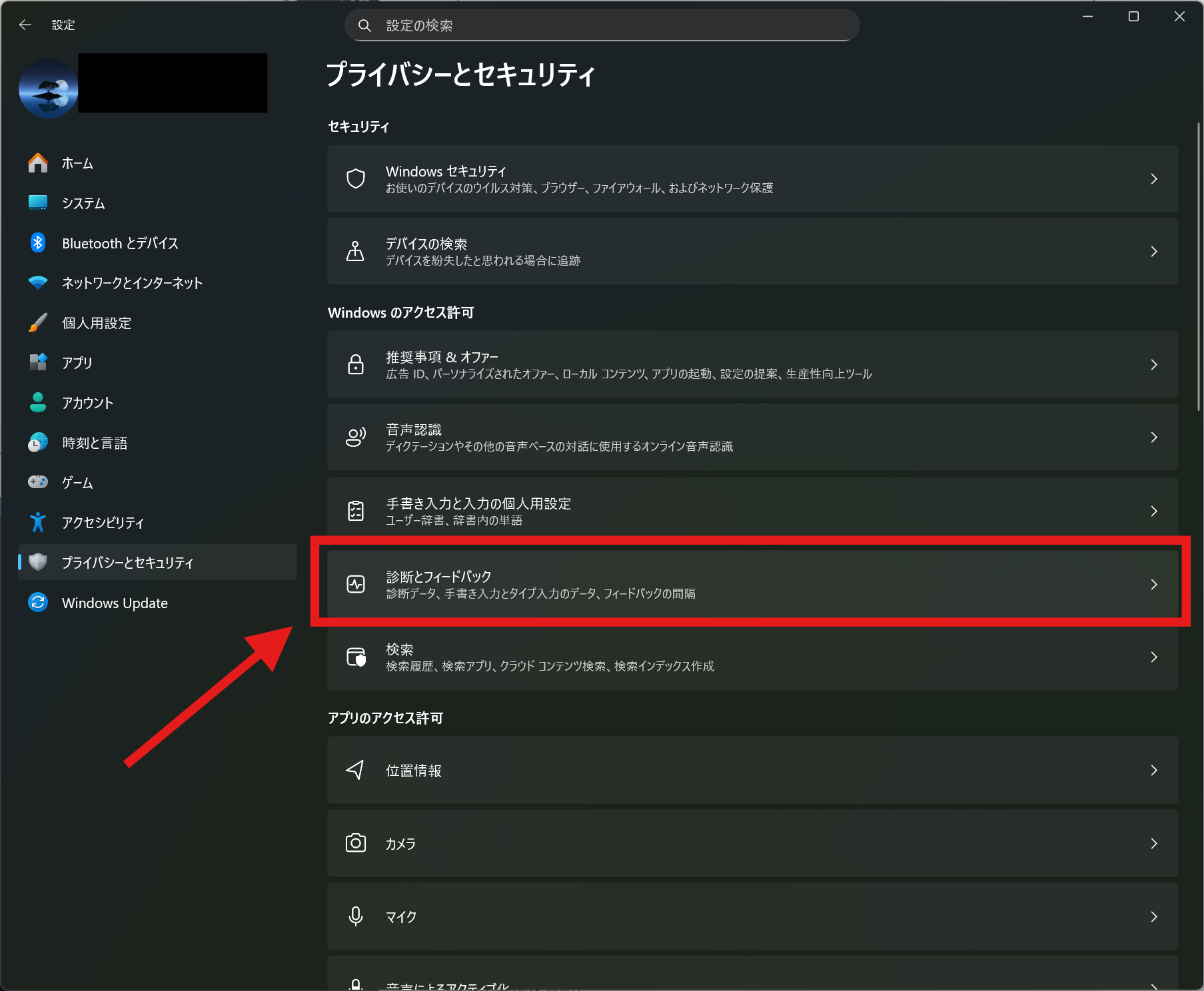Click the chevron on 手書き入力と入力の個人用設定
Screen dimensions: 1204x991
1154,511
